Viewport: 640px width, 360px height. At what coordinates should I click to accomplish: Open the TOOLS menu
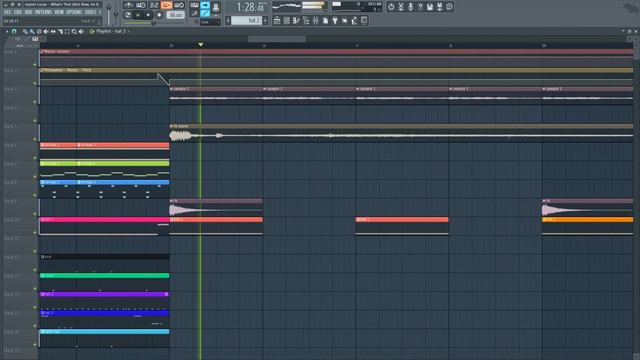coord(90,12)
